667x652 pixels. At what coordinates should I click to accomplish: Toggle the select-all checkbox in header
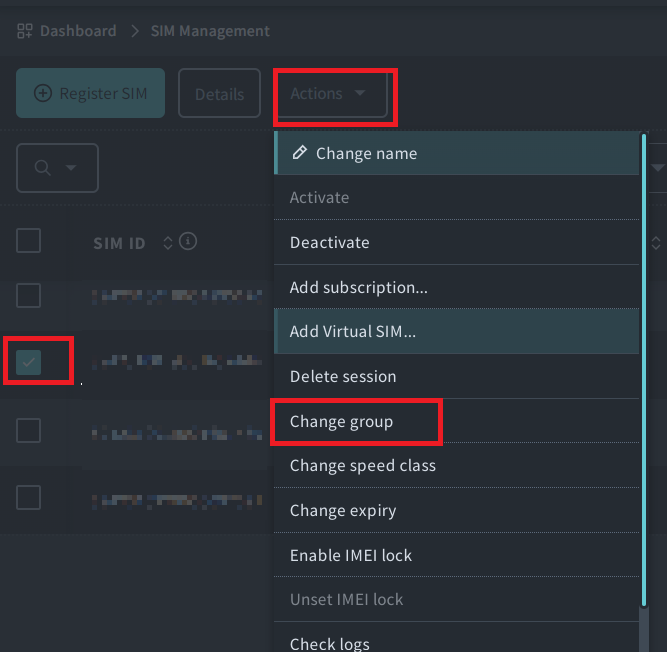tap(28, 240)
